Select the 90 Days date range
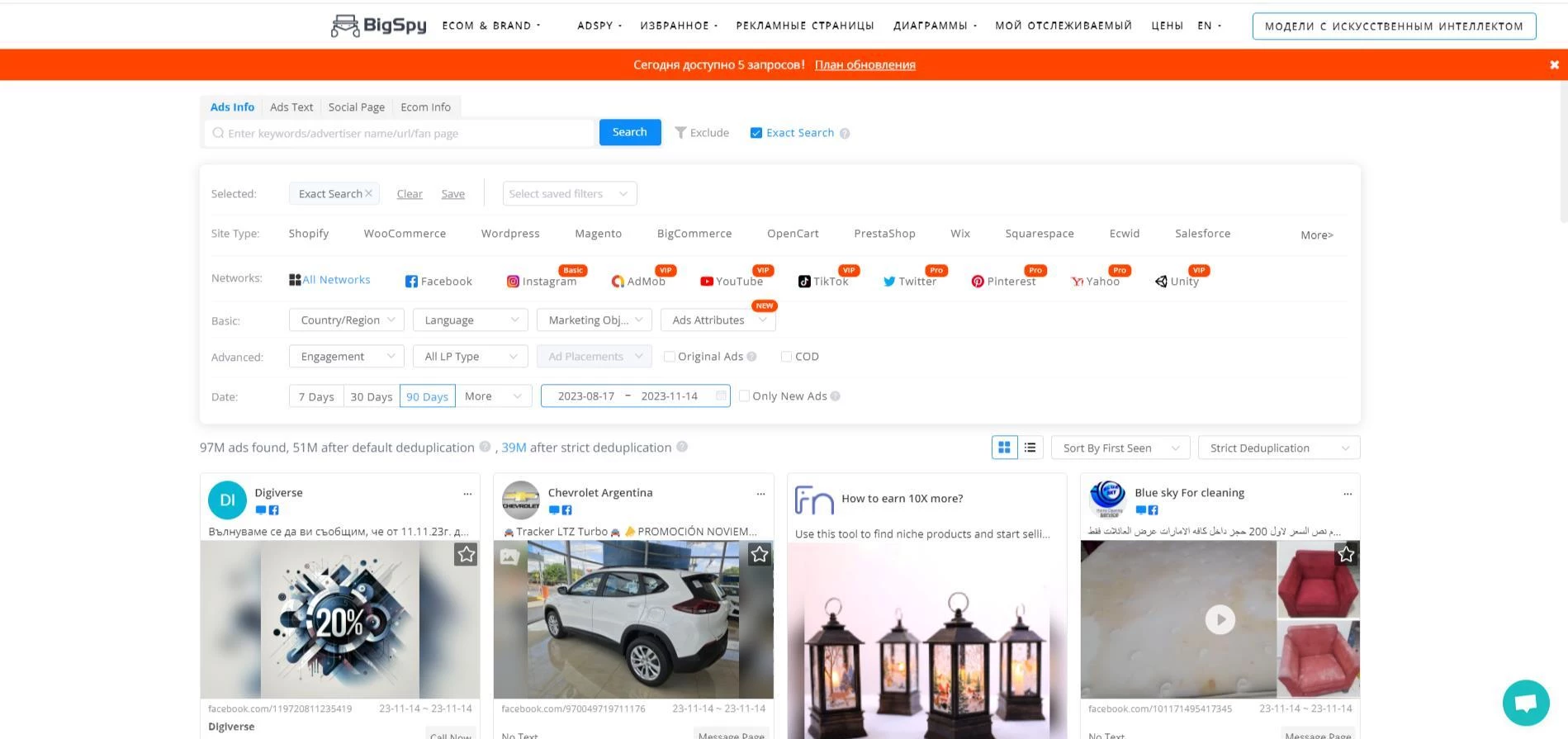 tap(427, 396)
